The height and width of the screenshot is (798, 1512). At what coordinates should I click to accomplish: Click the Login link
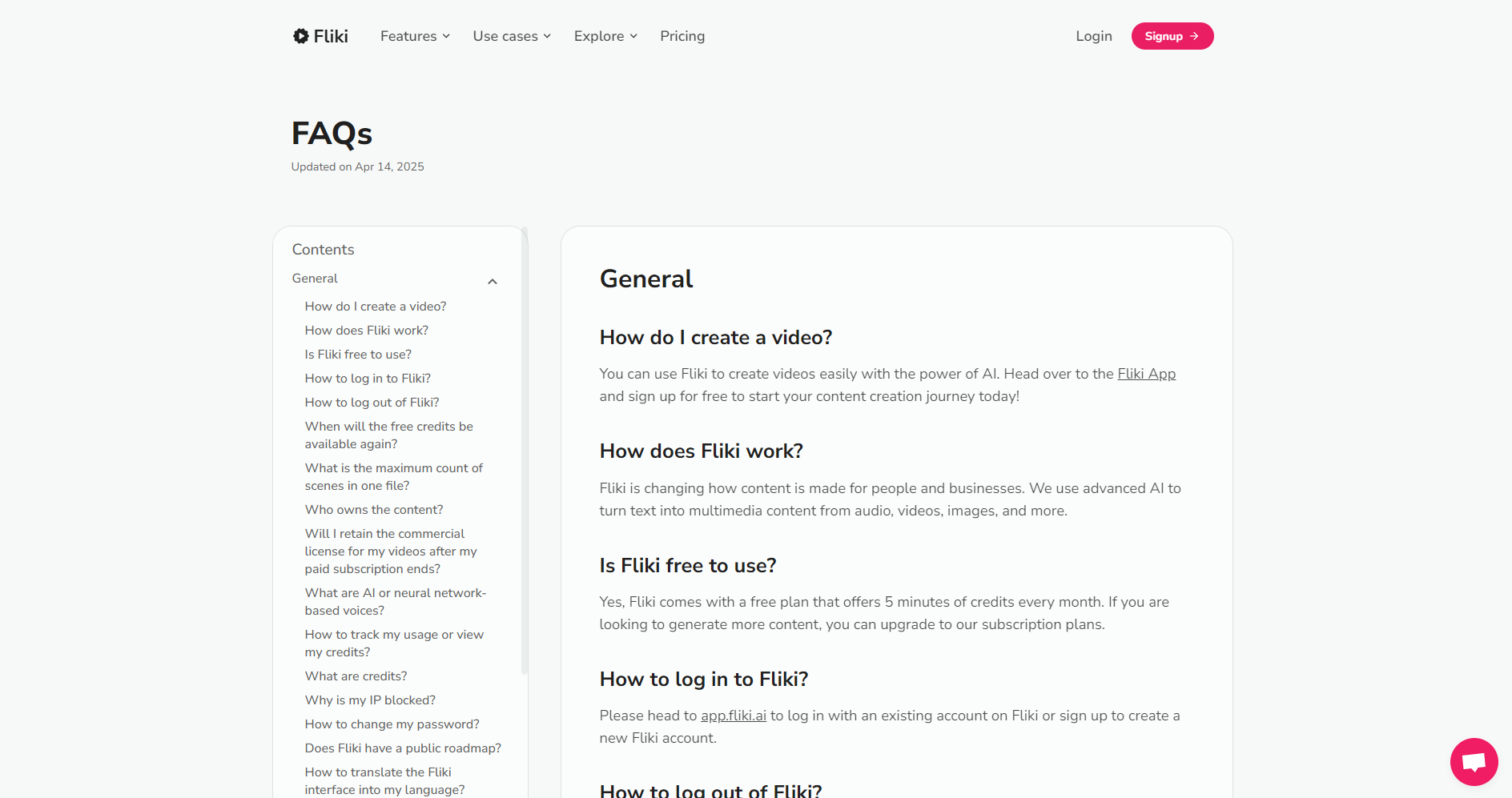1093,36
